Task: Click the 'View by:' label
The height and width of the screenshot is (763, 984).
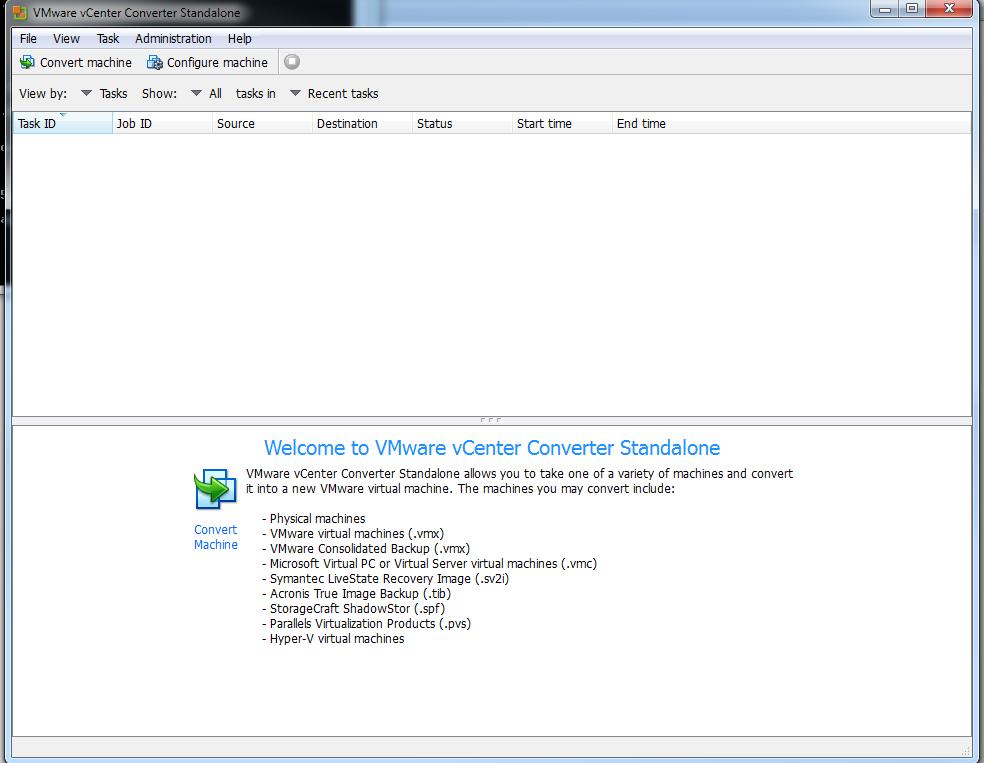Action: pos(43,93)
